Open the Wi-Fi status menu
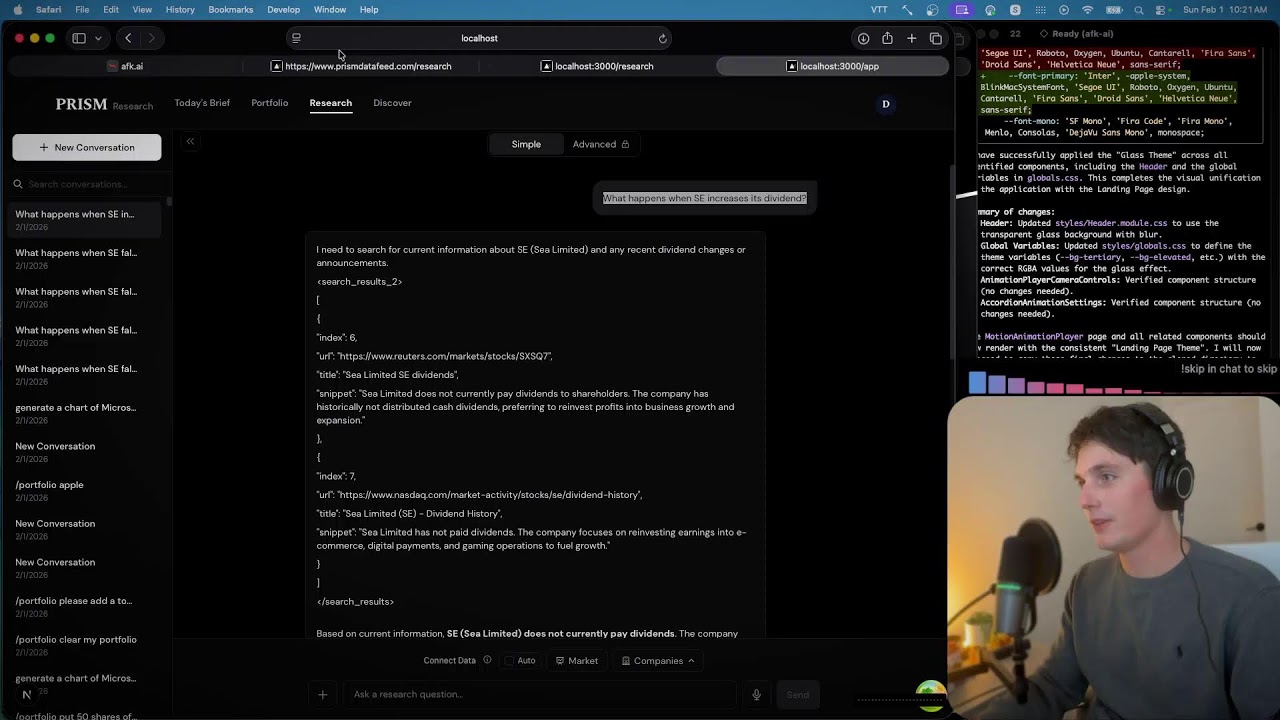 pos(1088,9)
